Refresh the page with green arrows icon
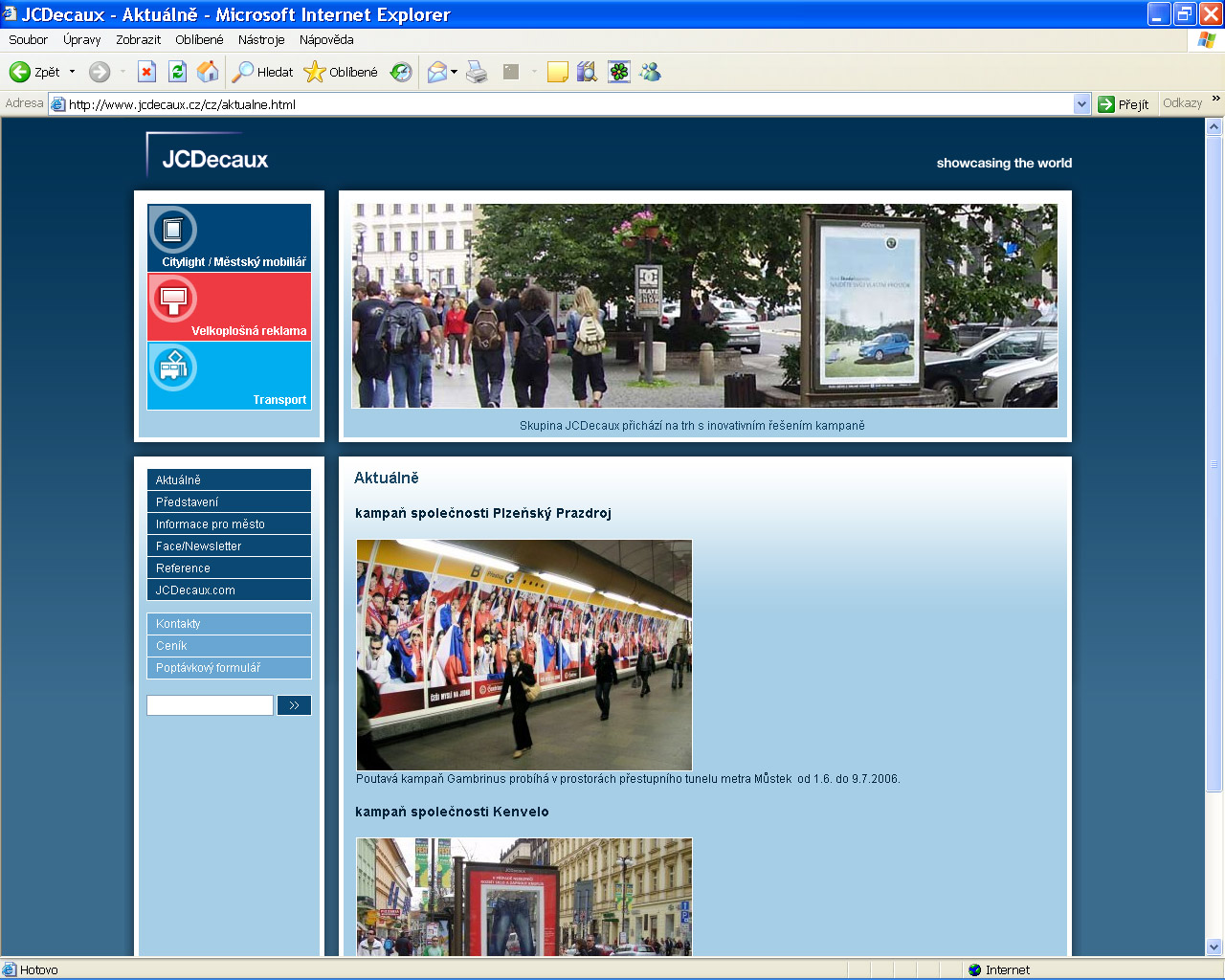 coord(177,72)
